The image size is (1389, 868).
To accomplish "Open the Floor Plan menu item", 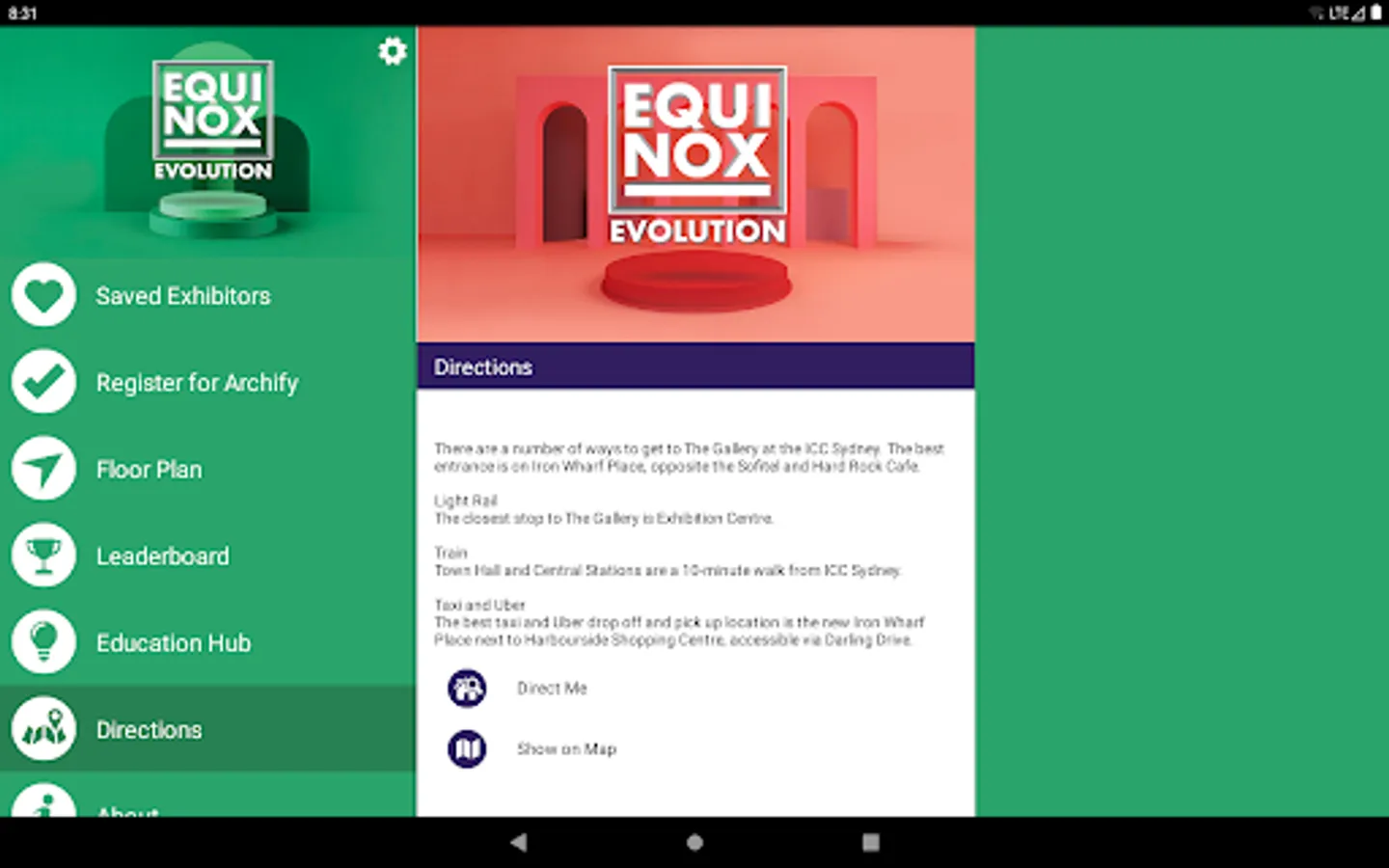I will (x=207, y=469).
